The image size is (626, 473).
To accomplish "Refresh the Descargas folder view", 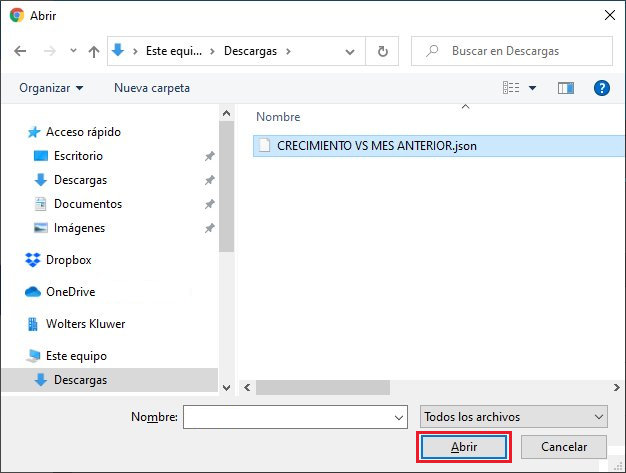I will pyautogui.click(x=382, y=51).
